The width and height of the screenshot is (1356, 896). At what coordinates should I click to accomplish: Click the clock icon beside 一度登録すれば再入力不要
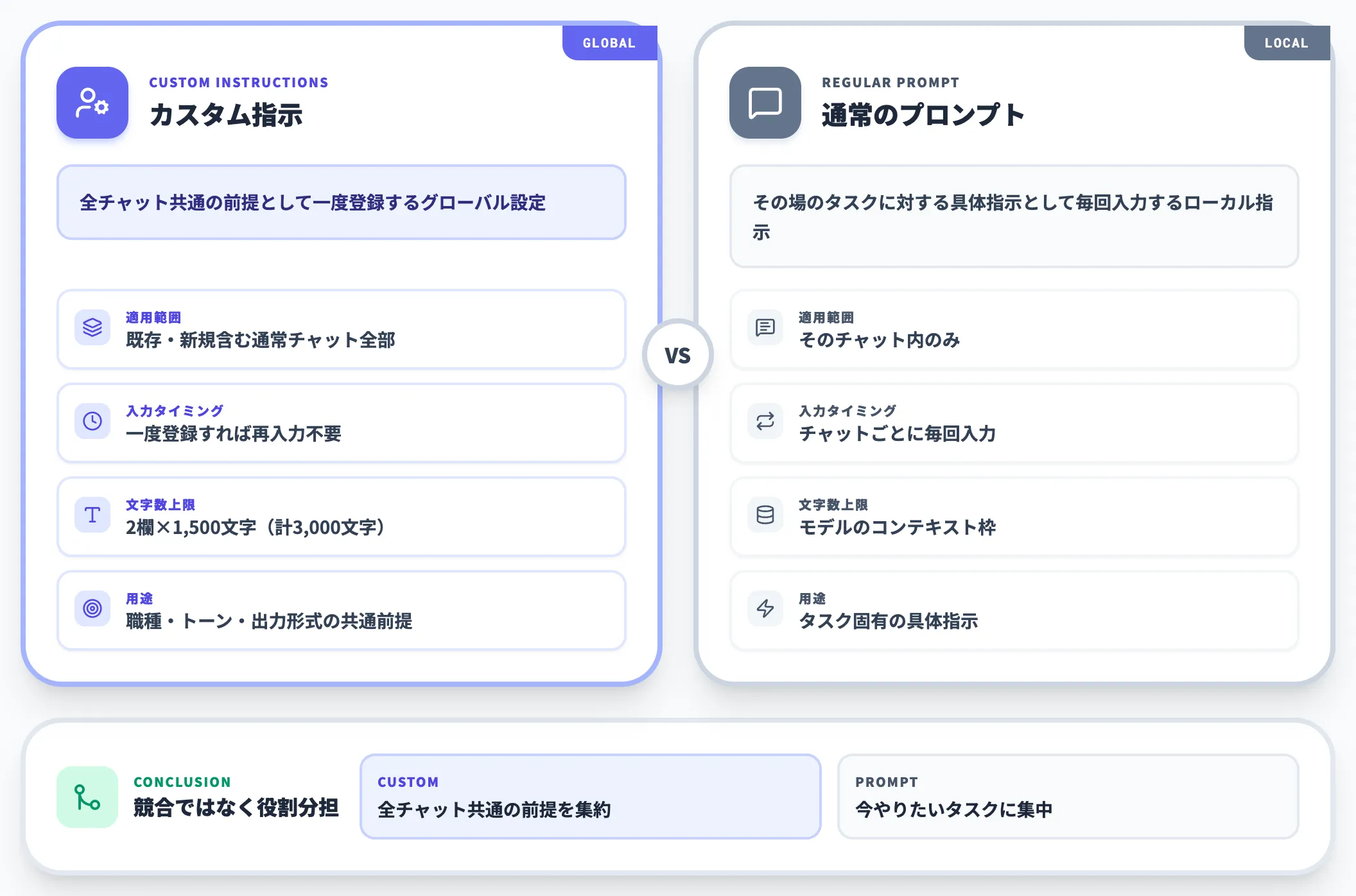point(92,421)
